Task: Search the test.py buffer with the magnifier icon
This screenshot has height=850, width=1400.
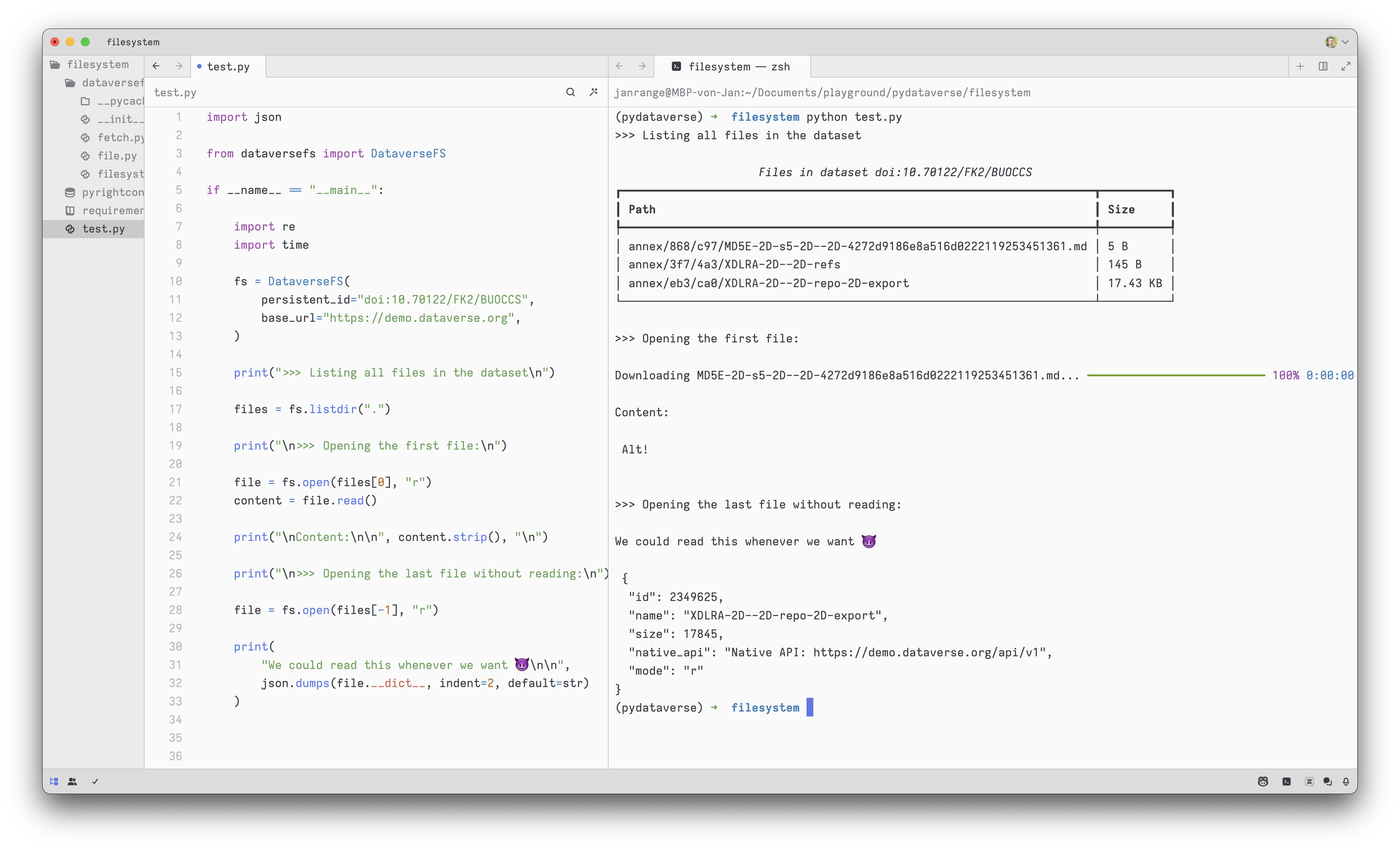Action: (x=570, y=92)
